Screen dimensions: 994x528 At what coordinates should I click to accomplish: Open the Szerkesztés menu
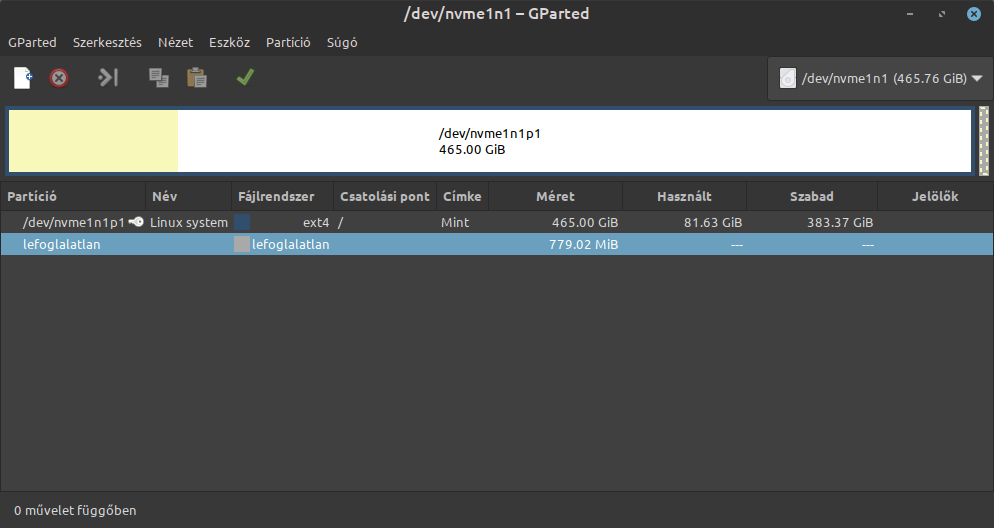click(107, 42)
